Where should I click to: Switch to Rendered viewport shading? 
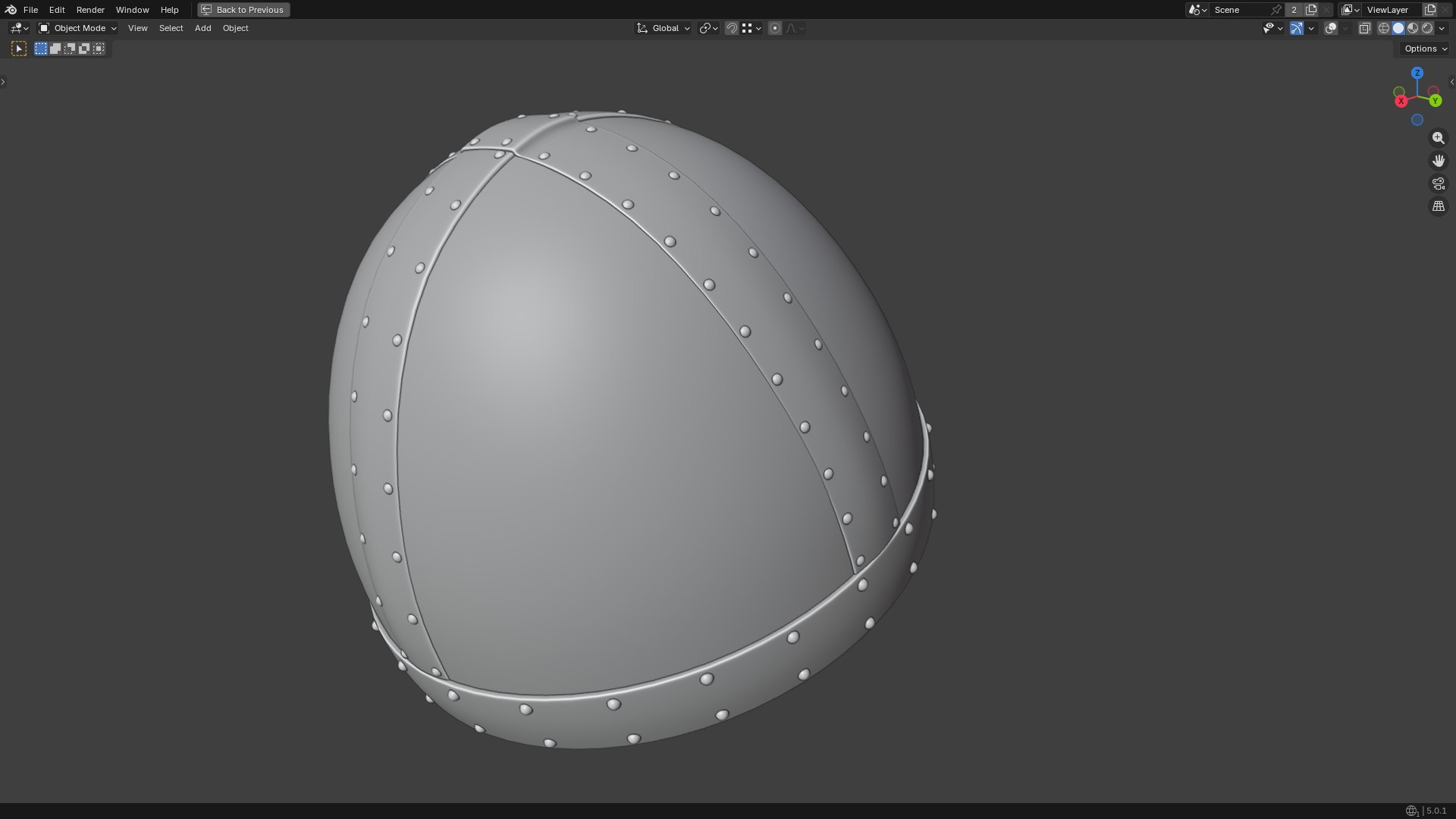point(1427,28)
